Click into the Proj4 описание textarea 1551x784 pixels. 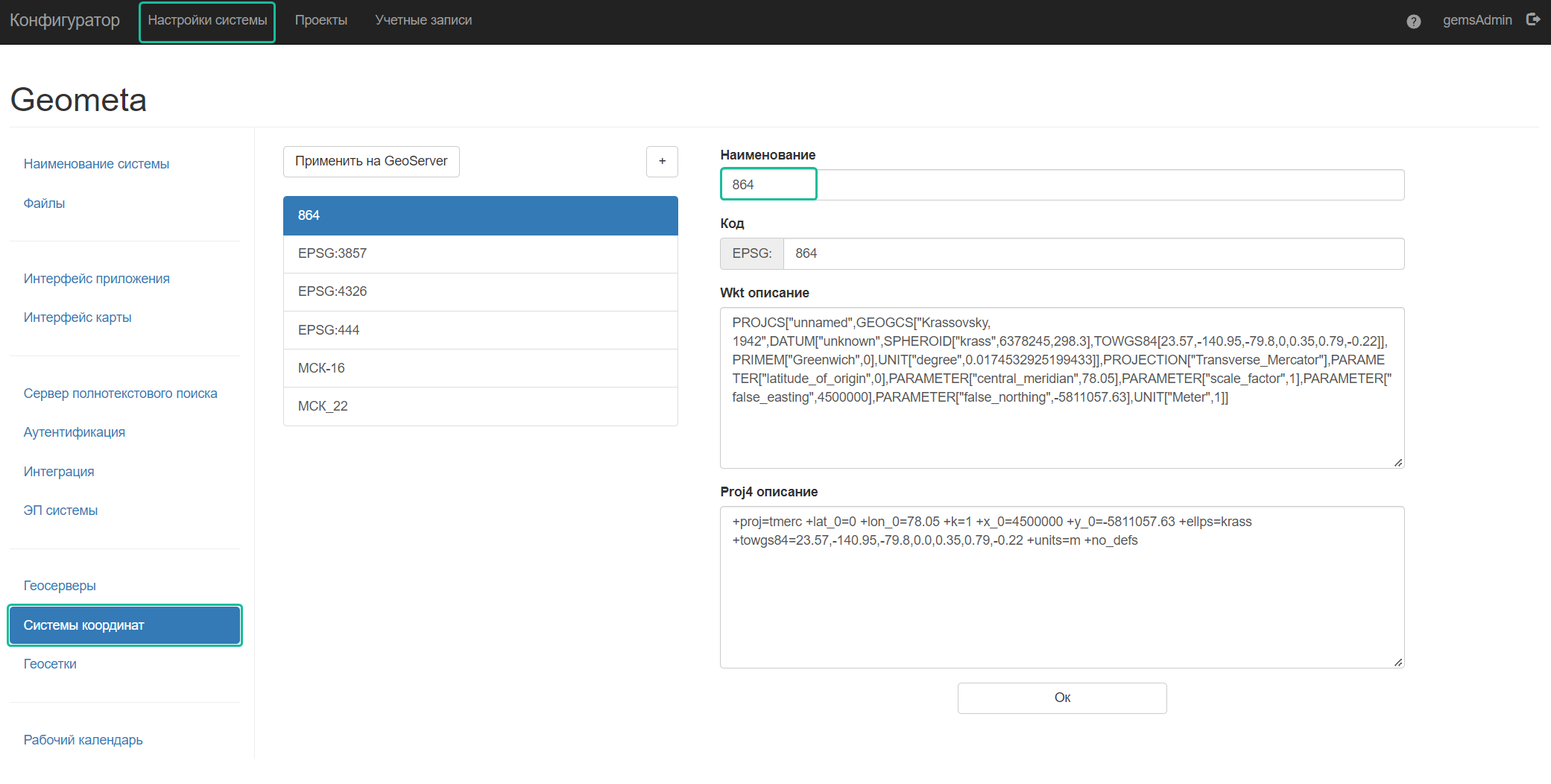click(1062, 587)
